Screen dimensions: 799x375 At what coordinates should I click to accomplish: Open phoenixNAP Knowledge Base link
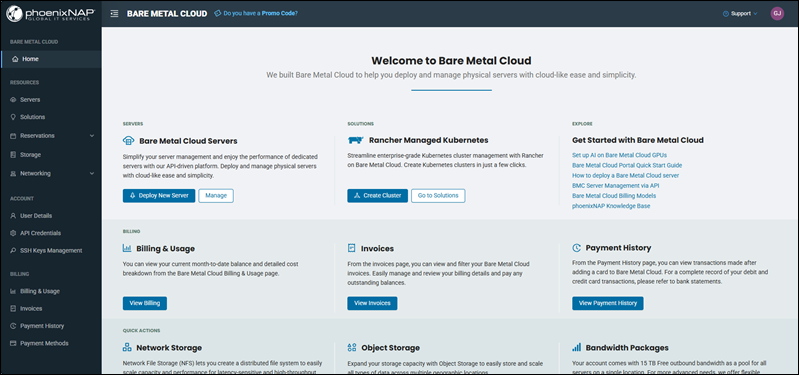[611, 206]
